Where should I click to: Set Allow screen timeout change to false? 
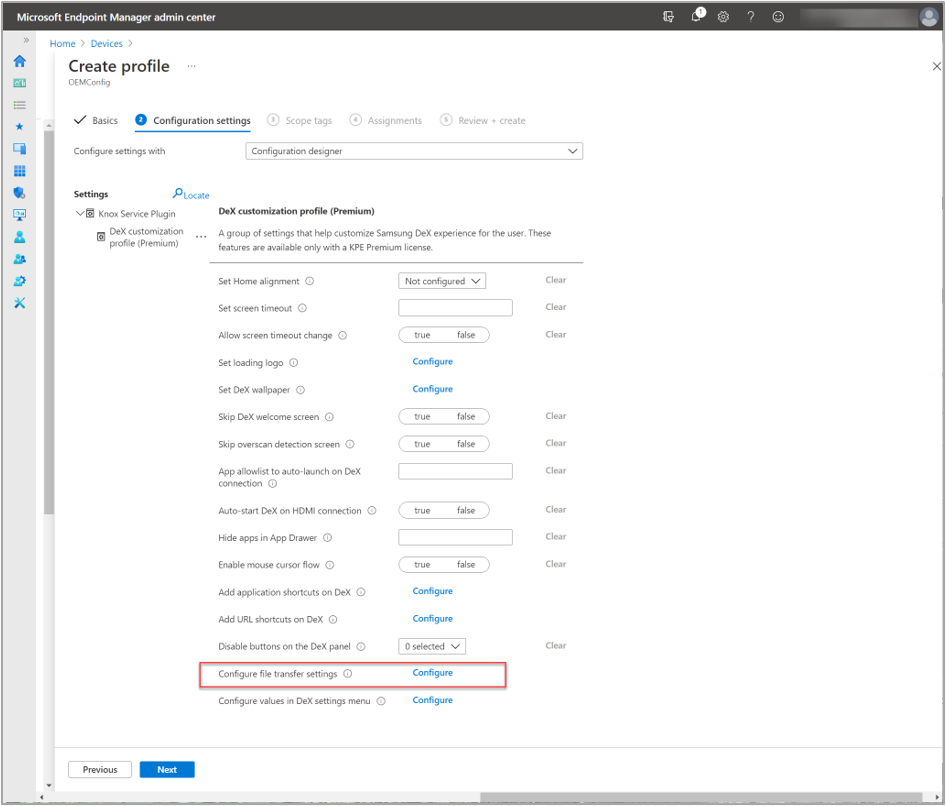466,335
